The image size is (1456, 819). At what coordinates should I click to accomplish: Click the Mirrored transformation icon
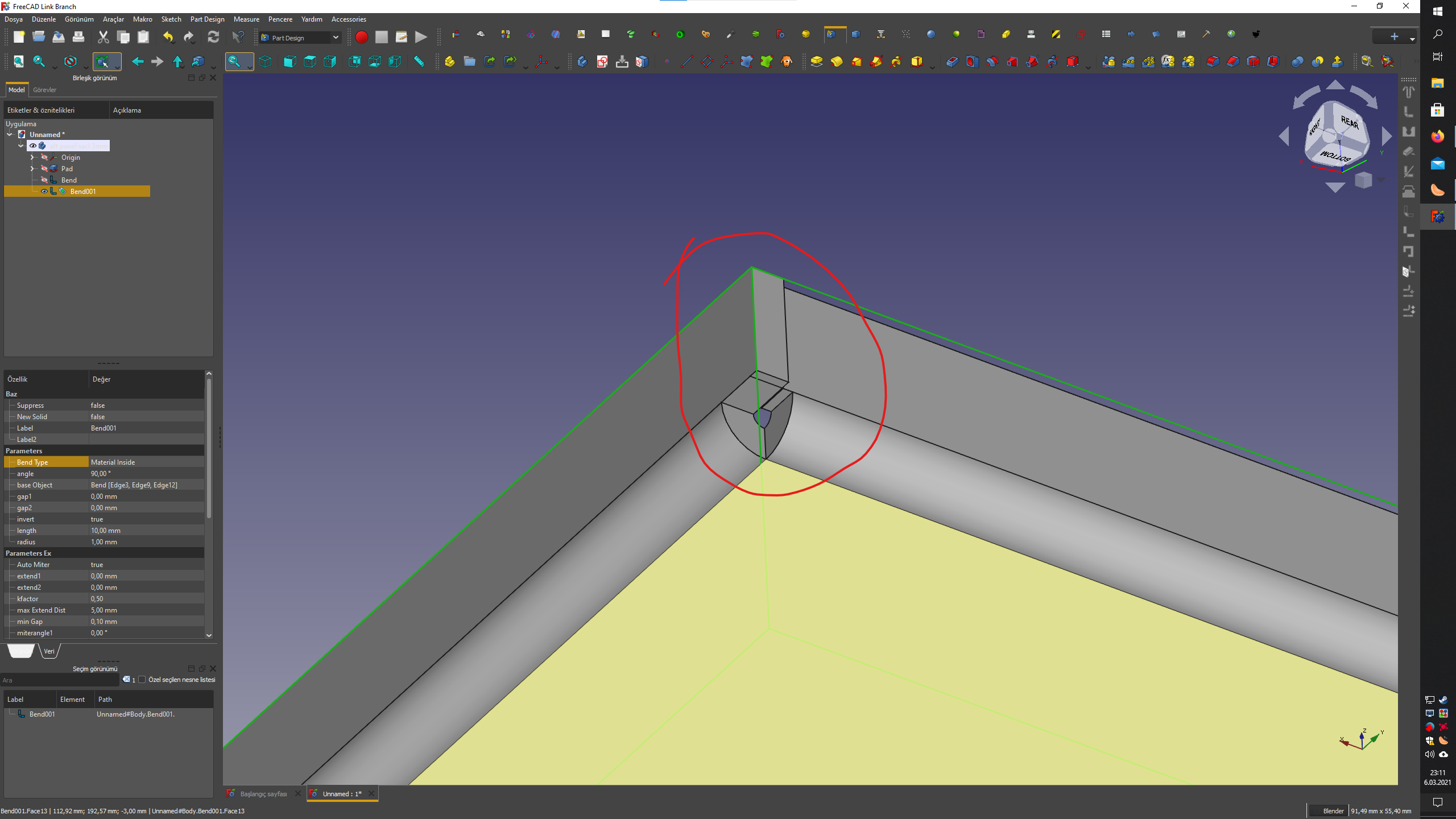coord(1108,61)
